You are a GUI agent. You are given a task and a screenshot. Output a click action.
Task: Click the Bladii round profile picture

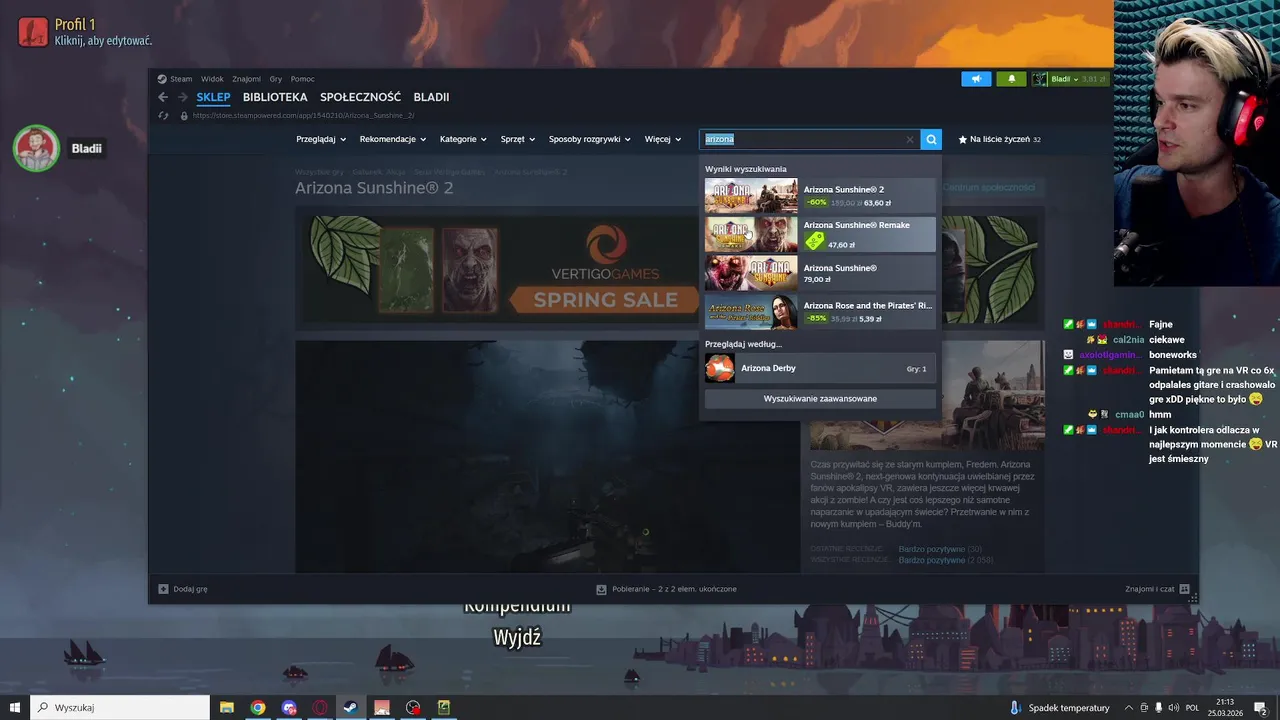(37, 149)
